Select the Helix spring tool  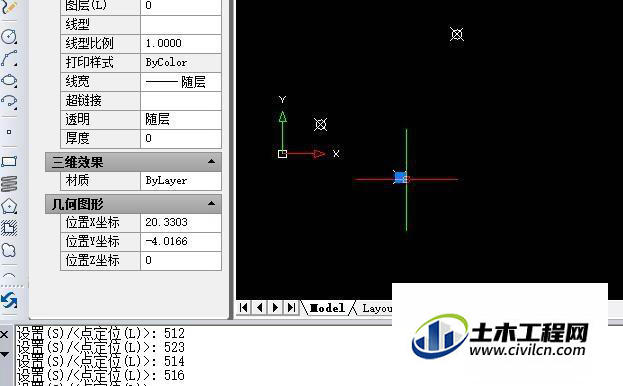pyautogui.click(x=9, y=183)
